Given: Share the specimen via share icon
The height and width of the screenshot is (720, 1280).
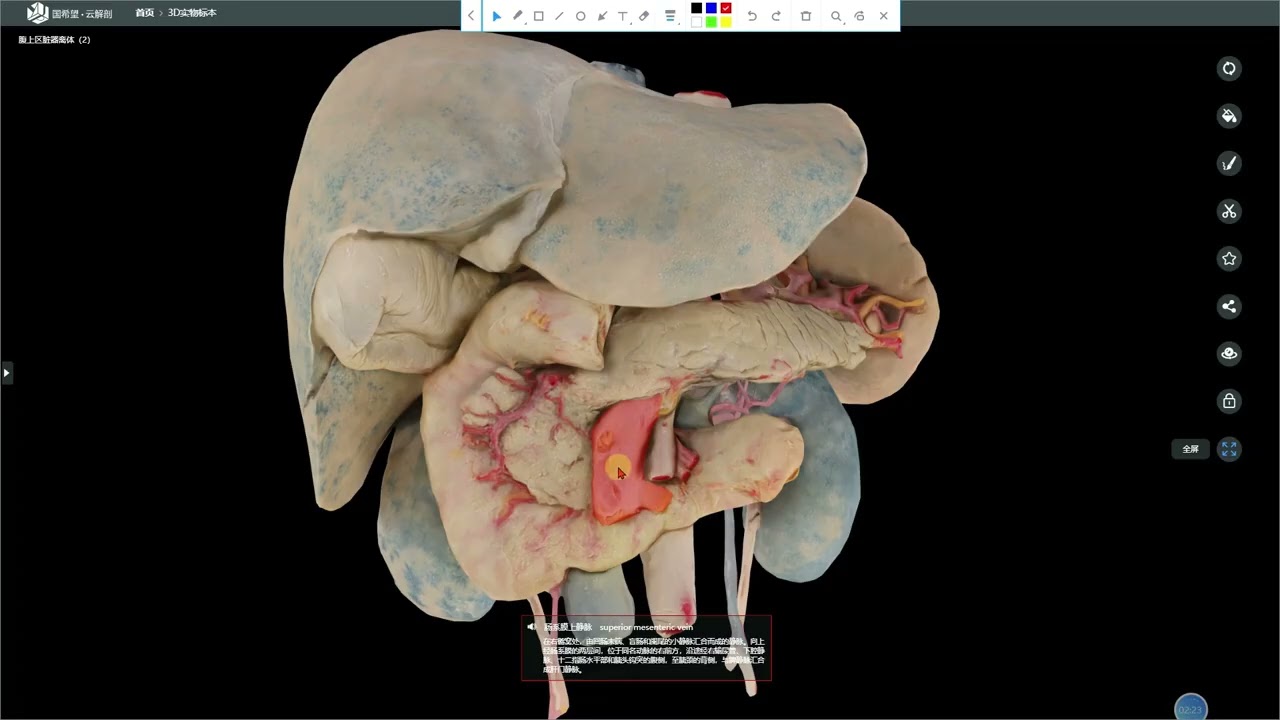Looking at the screenshot, I should coord(1229,306).
